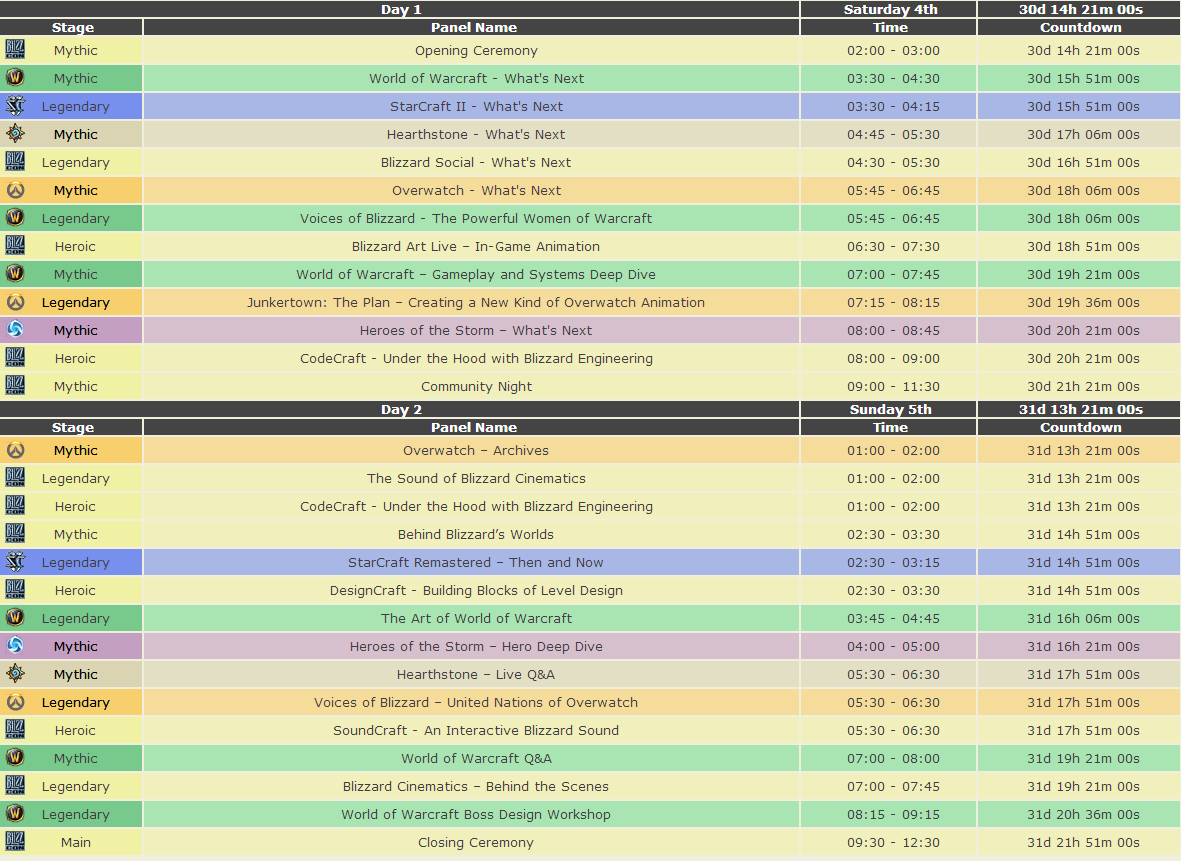Select 'StarCraft II - What's Next' panel name
The height and width of the screenshot is (861, 1181).
[x=476, y=106]
